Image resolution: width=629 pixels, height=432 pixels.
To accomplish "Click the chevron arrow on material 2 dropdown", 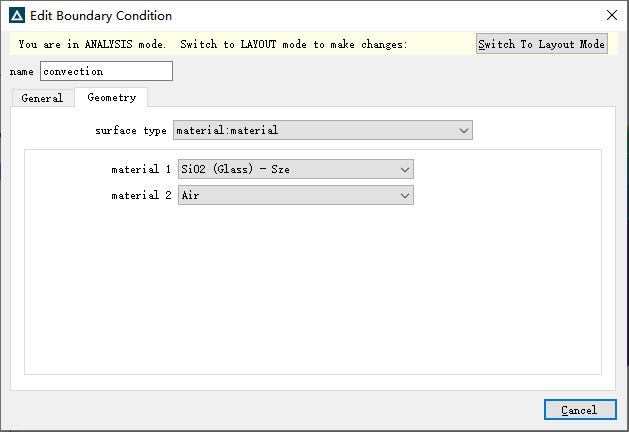I will click(x=405, y=196).
